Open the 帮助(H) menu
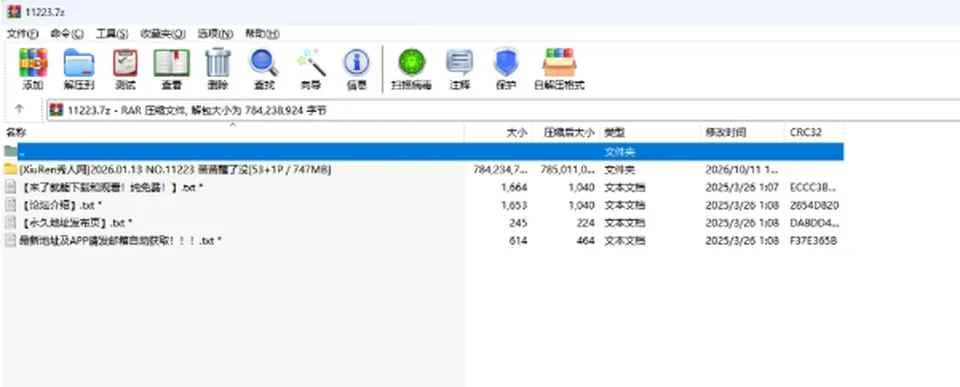960x387 pixels. (x=262, y=34)
